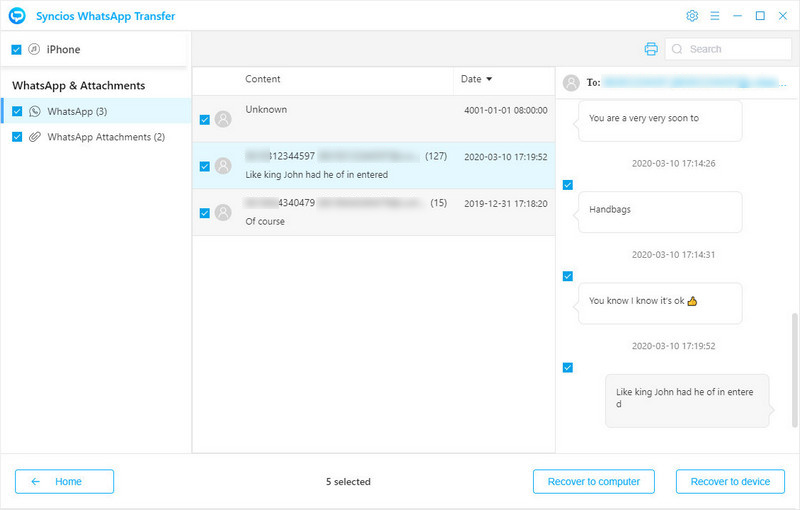Click the chat panel vertical scrollbar
The image size is (800, 510).
coord(794,370)
